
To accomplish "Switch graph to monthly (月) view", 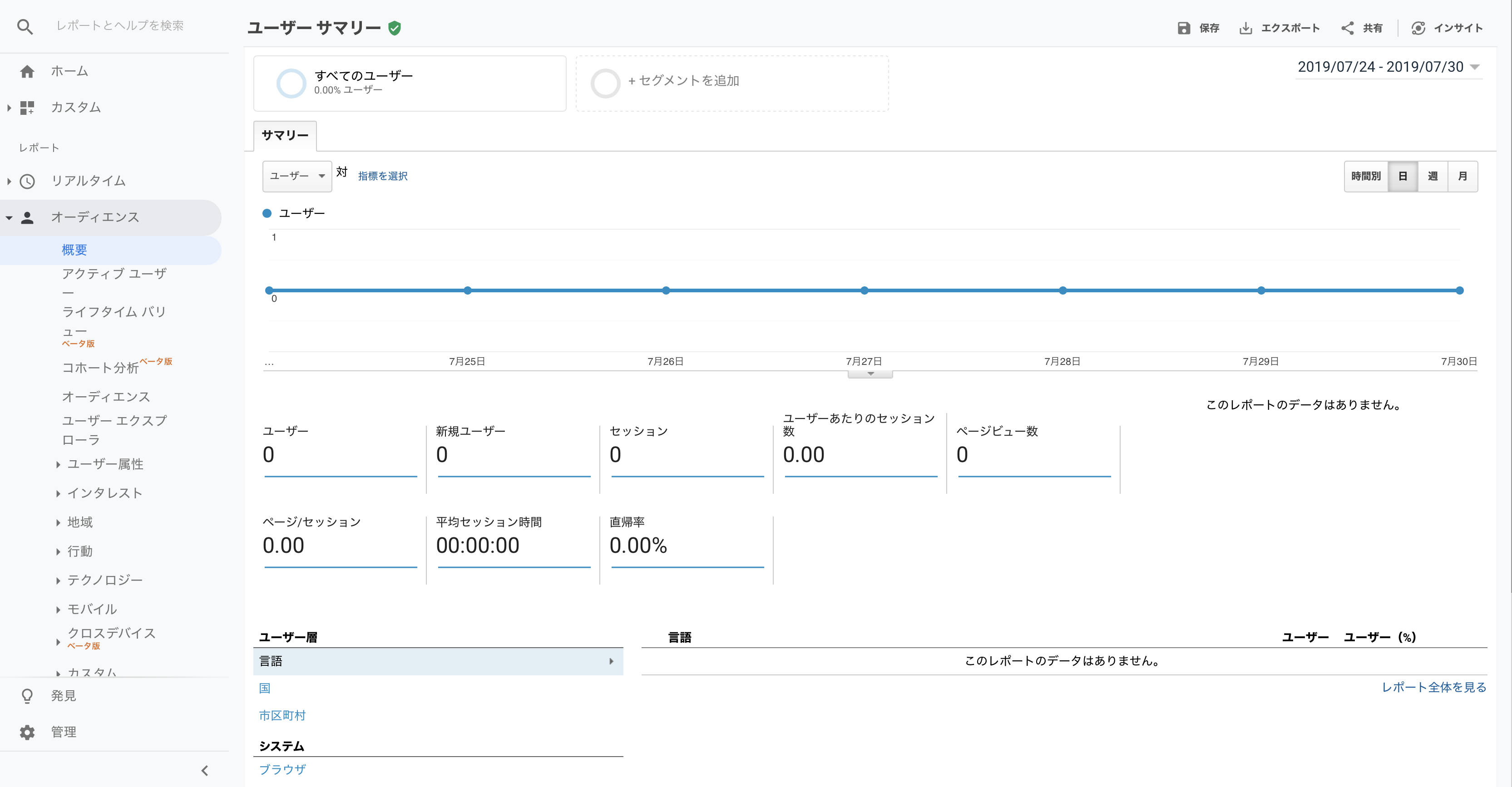I will tap(1463, 176).
